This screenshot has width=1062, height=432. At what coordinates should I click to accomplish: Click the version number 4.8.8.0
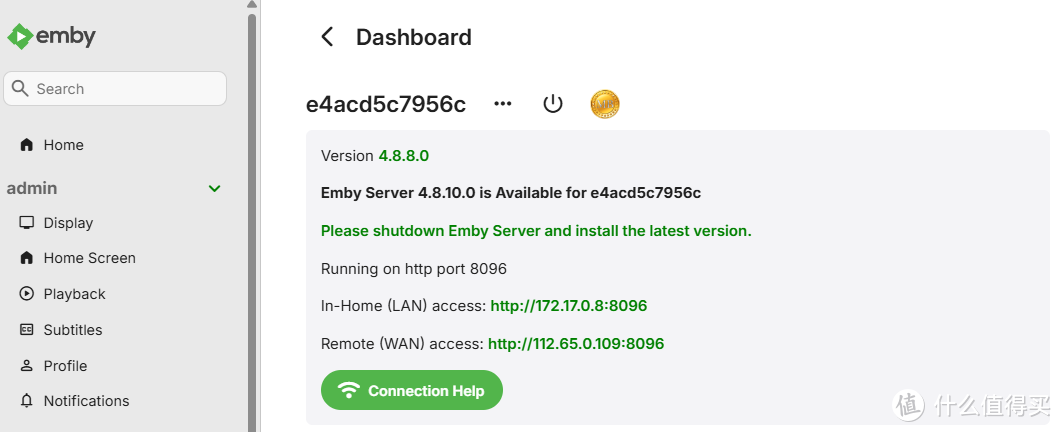pyautogui.click(x=404, y=156)
